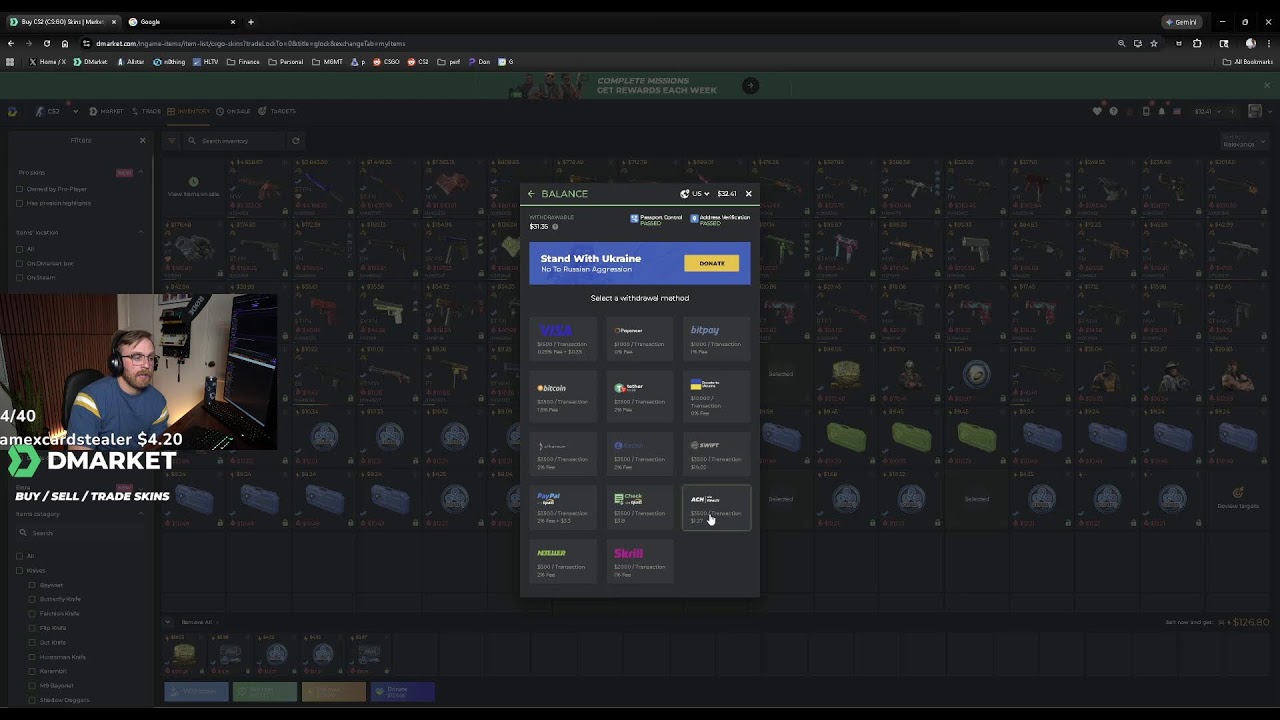This screenshot has height=720, width=1280.
Task: Open the mobile app phone icon
Action: pos(1146,111)
